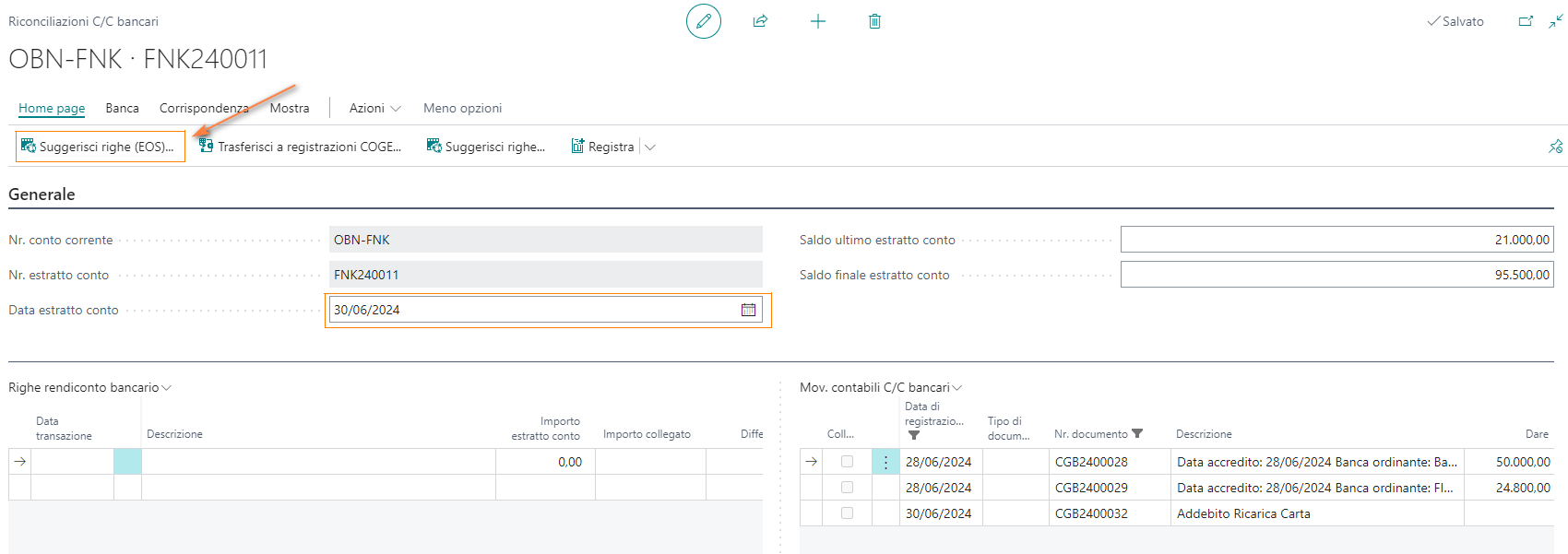Click the collapse page arrows icon
Image resolution: width=1568 pixels, height=554 pixels.
pos(1555,21)
